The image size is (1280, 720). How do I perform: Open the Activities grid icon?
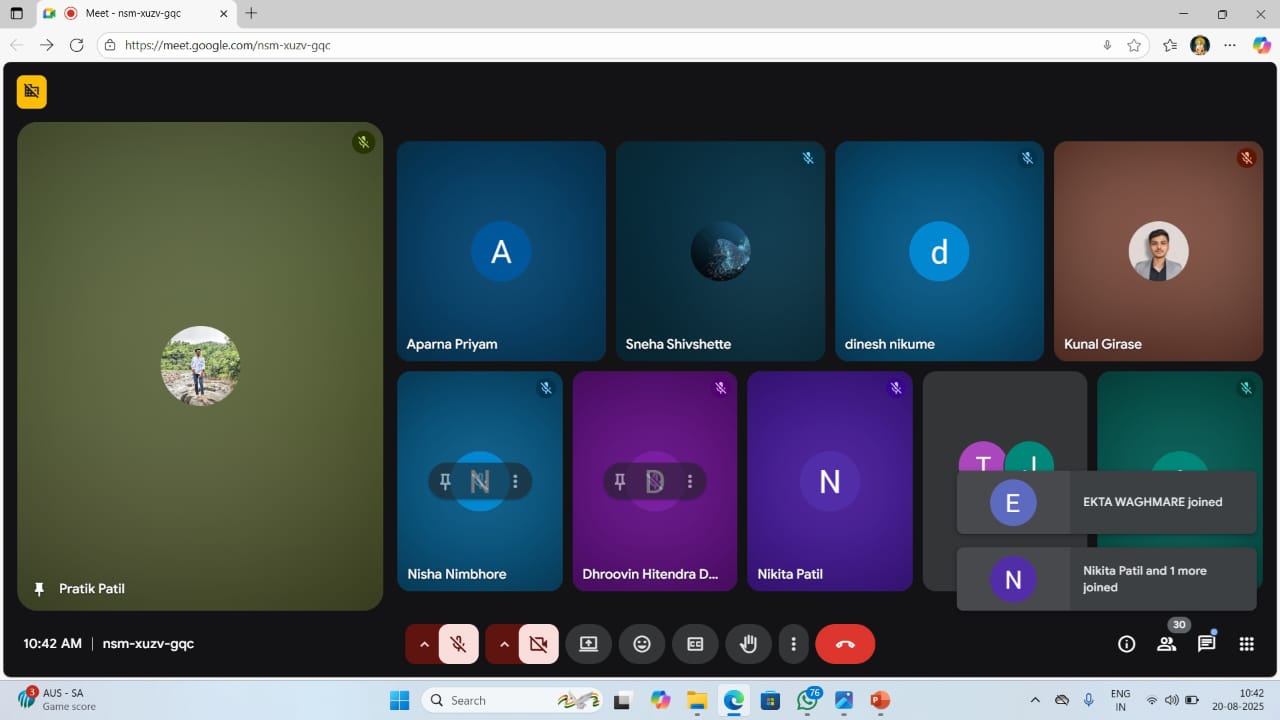pyautogui.click(x=1246, y=644)
